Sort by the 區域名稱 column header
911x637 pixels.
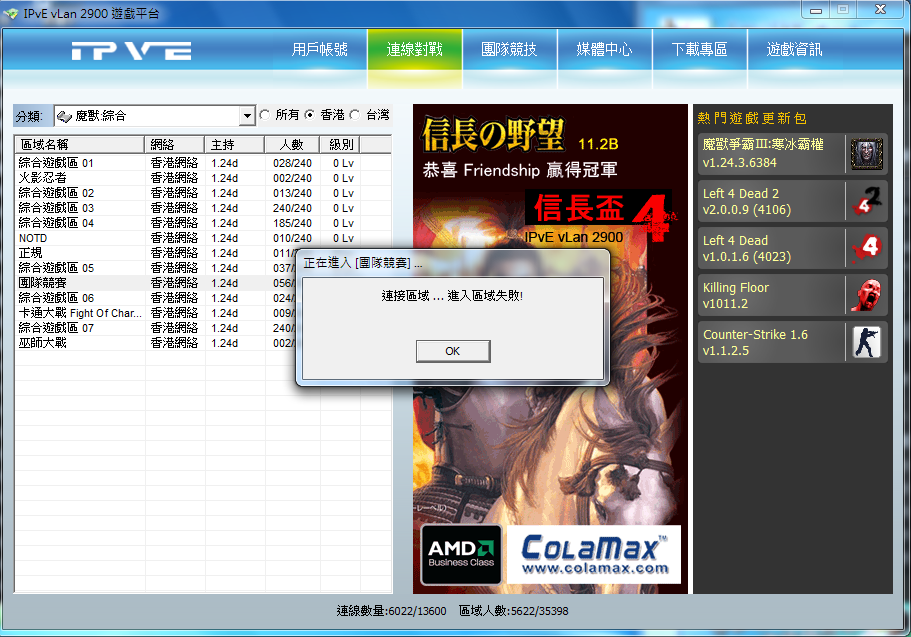point(80,144)
